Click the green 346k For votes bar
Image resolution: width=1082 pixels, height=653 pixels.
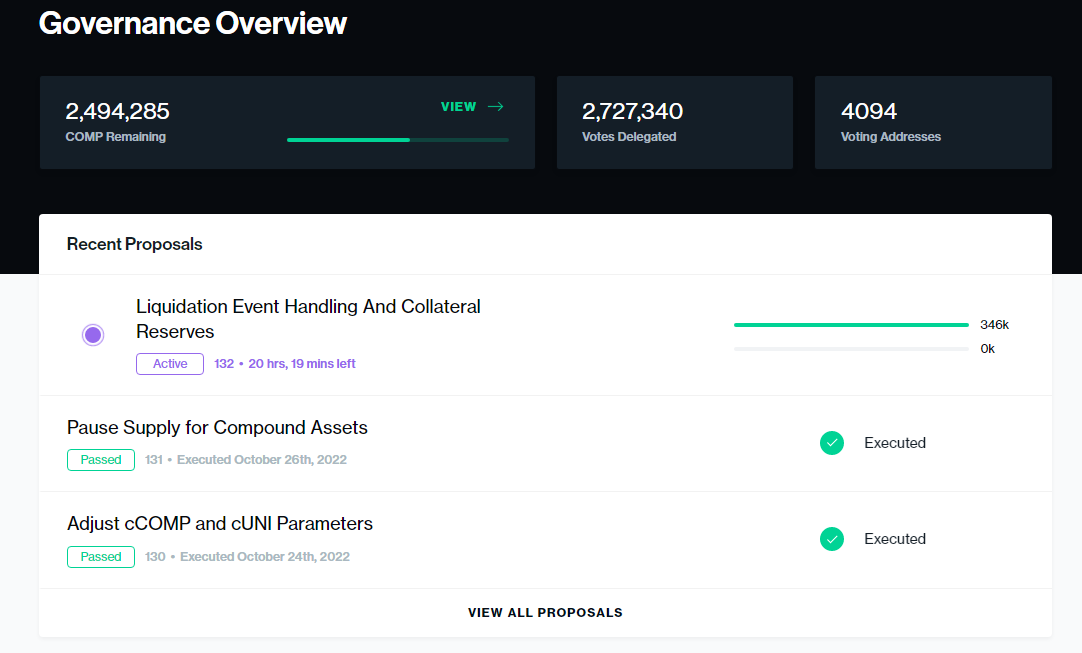pyautogui.click(x=851, y=324)
